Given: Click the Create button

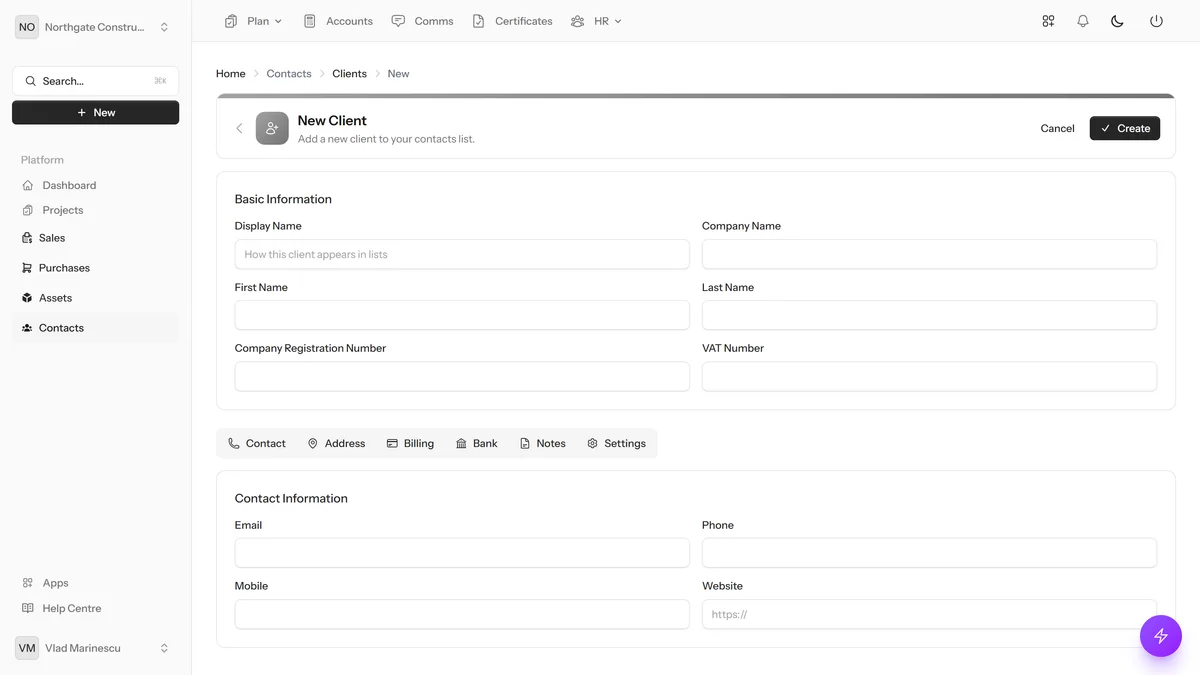Looking at the screenshot, I should pyautogui.click(x=1125, y=128).
